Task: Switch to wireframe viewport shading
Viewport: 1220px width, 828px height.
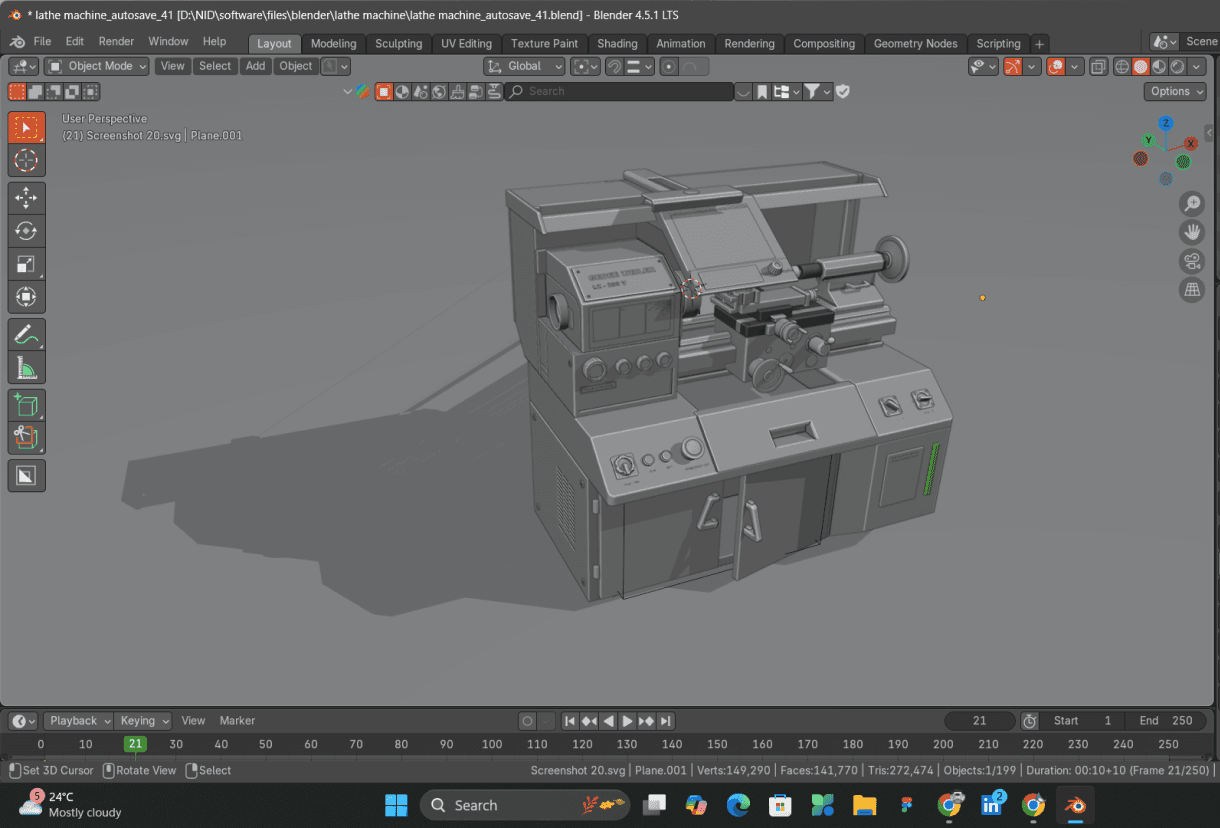Action: 1122,67
